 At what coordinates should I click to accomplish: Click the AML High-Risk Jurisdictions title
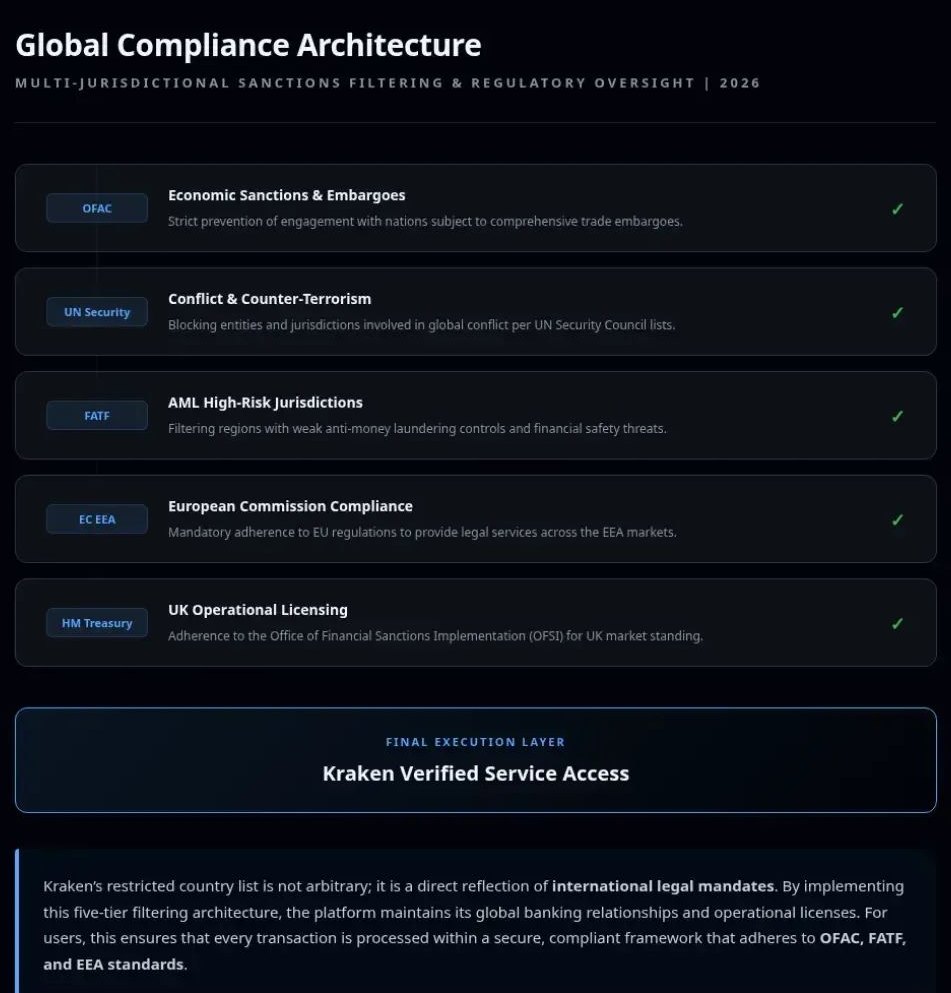265,402
